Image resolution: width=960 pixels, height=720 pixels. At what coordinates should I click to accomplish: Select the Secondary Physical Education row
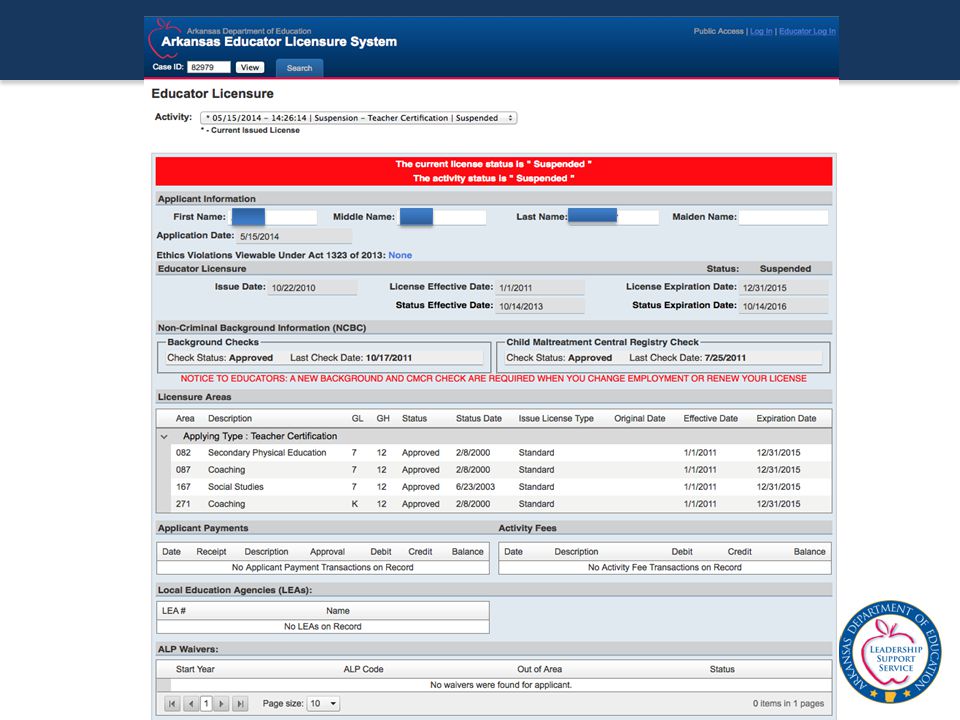pos(501,452)
